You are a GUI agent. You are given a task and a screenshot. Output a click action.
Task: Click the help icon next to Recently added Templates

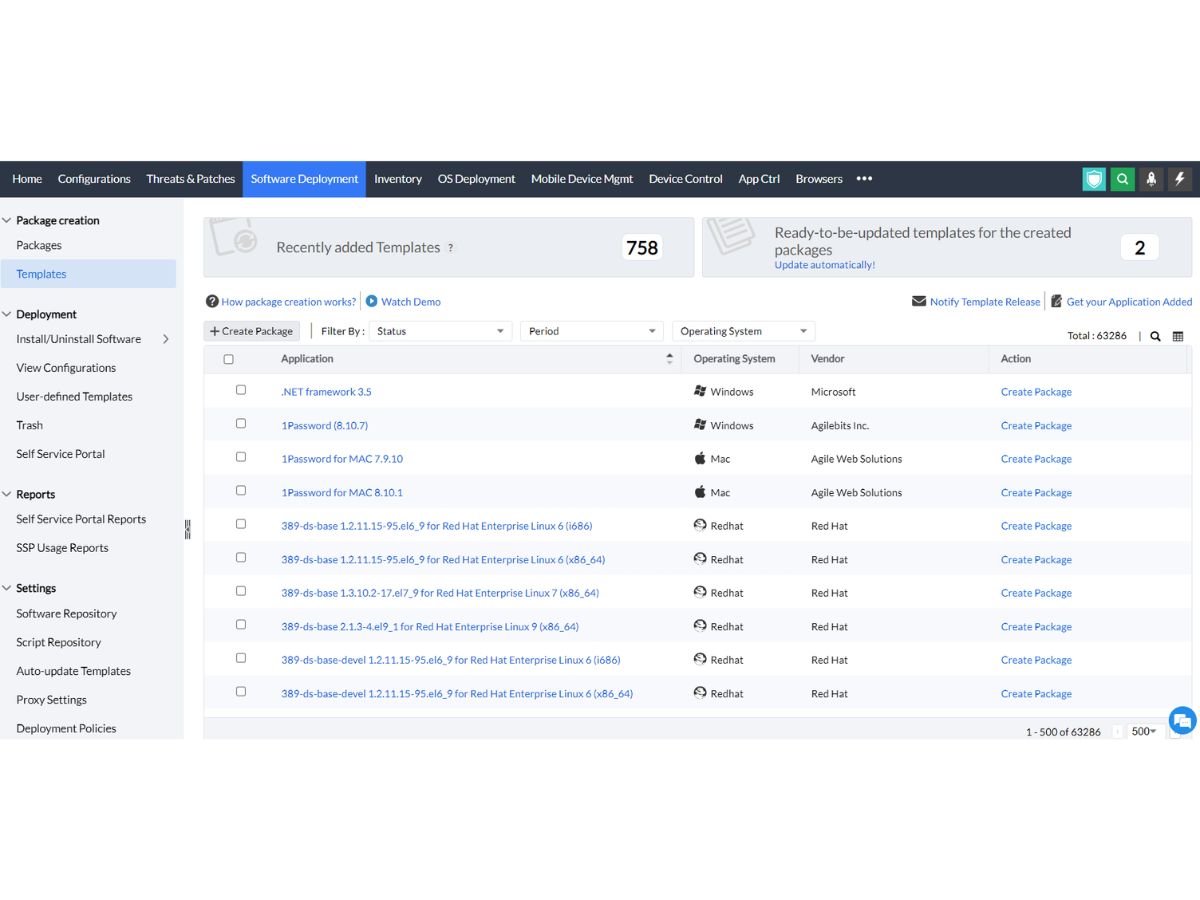point(450,248)
